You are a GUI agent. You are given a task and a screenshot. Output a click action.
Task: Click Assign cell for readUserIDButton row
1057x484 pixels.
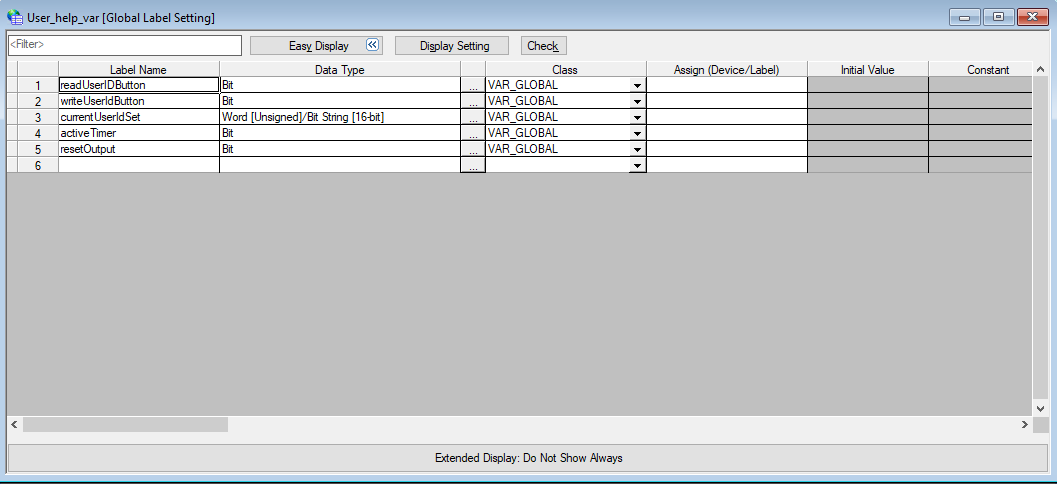727,85
